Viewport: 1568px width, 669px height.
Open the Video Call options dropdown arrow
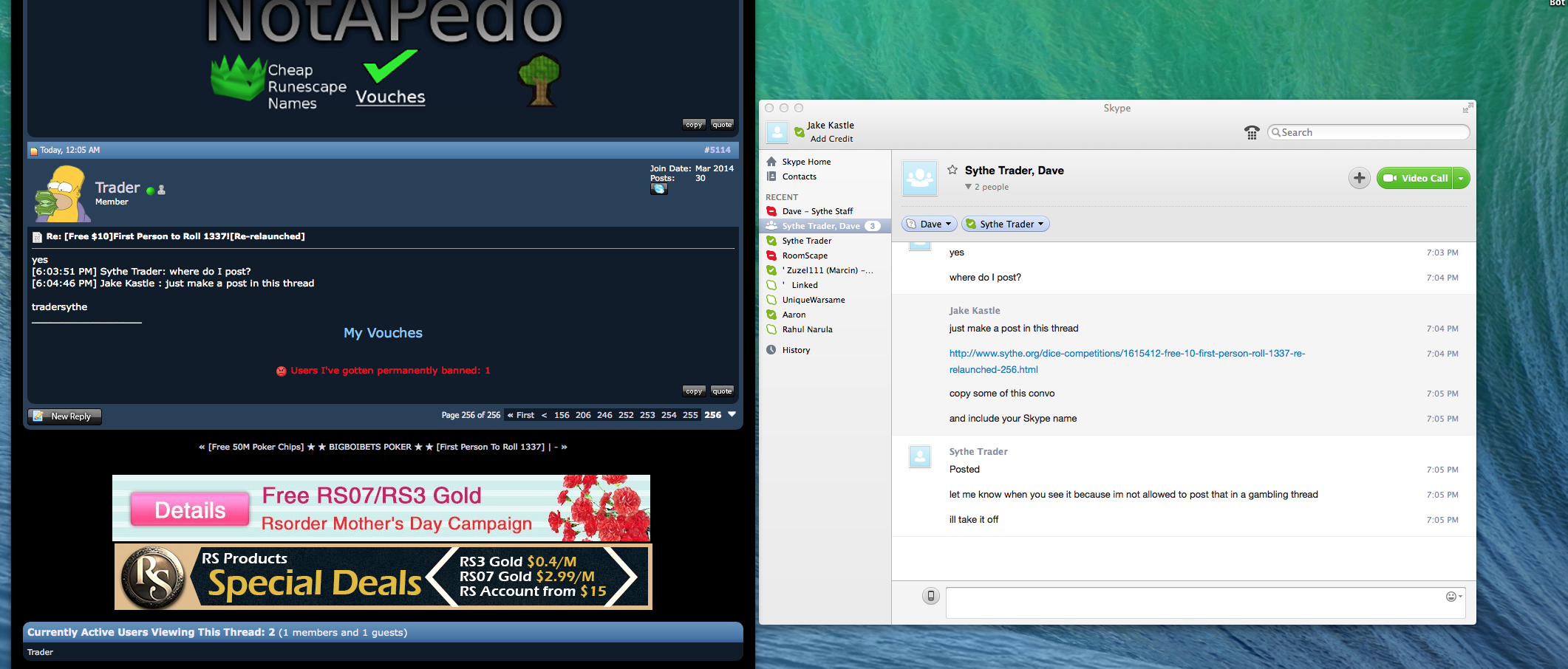(x=1461, y=179)
